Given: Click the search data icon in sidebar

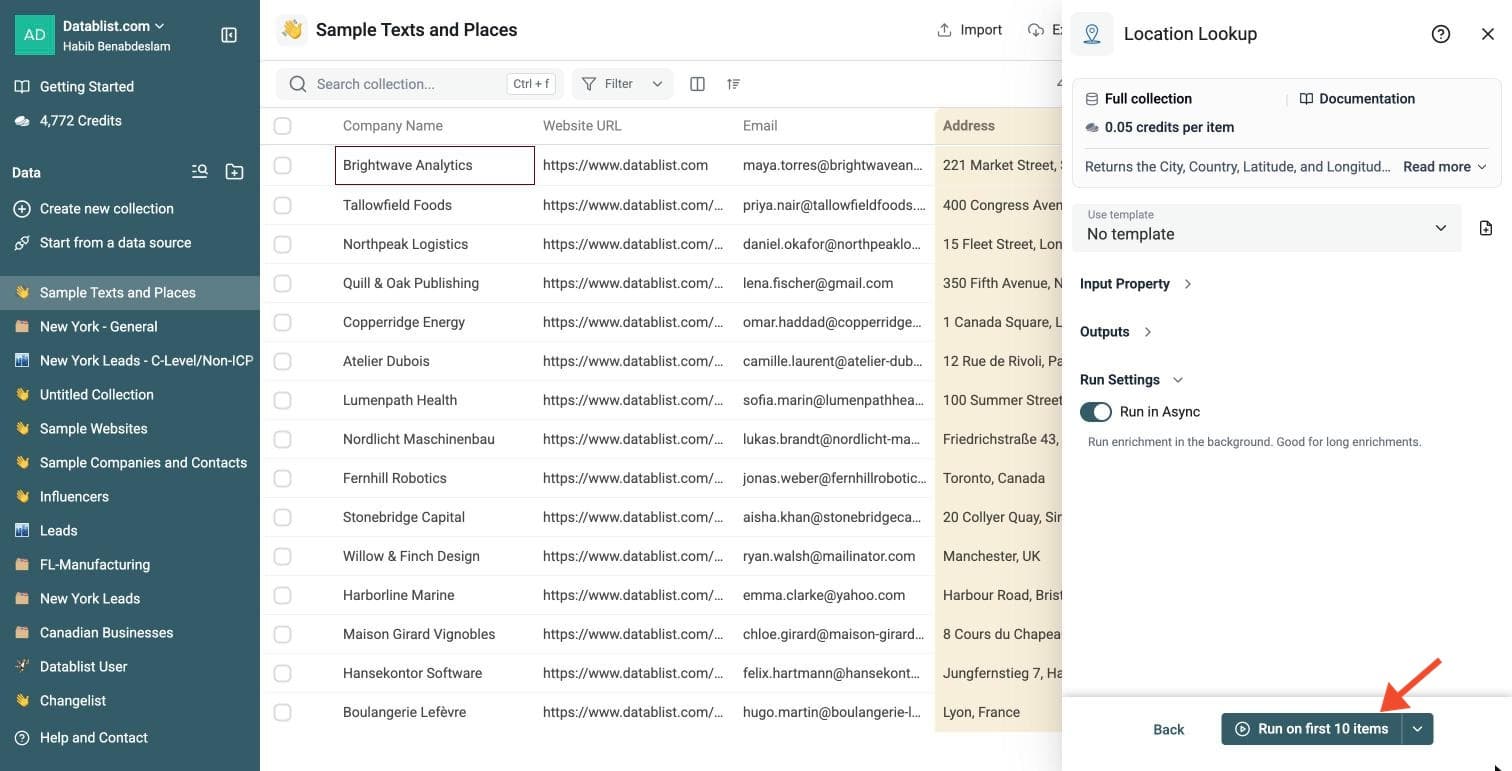Looking at the screenshot, I should click(x=200, y=172).
